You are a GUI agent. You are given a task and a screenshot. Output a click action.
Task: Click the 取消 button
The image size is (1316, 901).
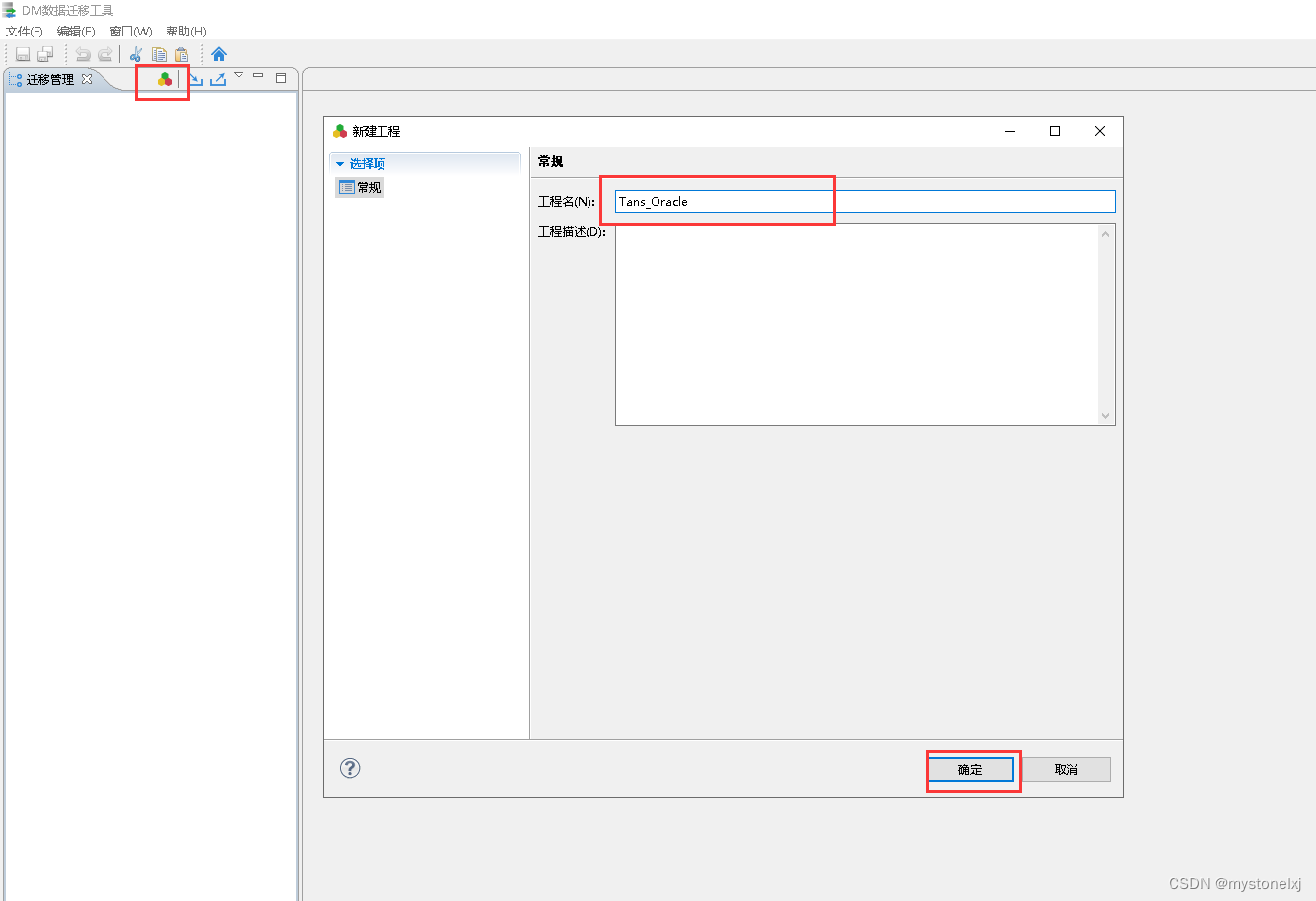click(x=1067, y=770)
